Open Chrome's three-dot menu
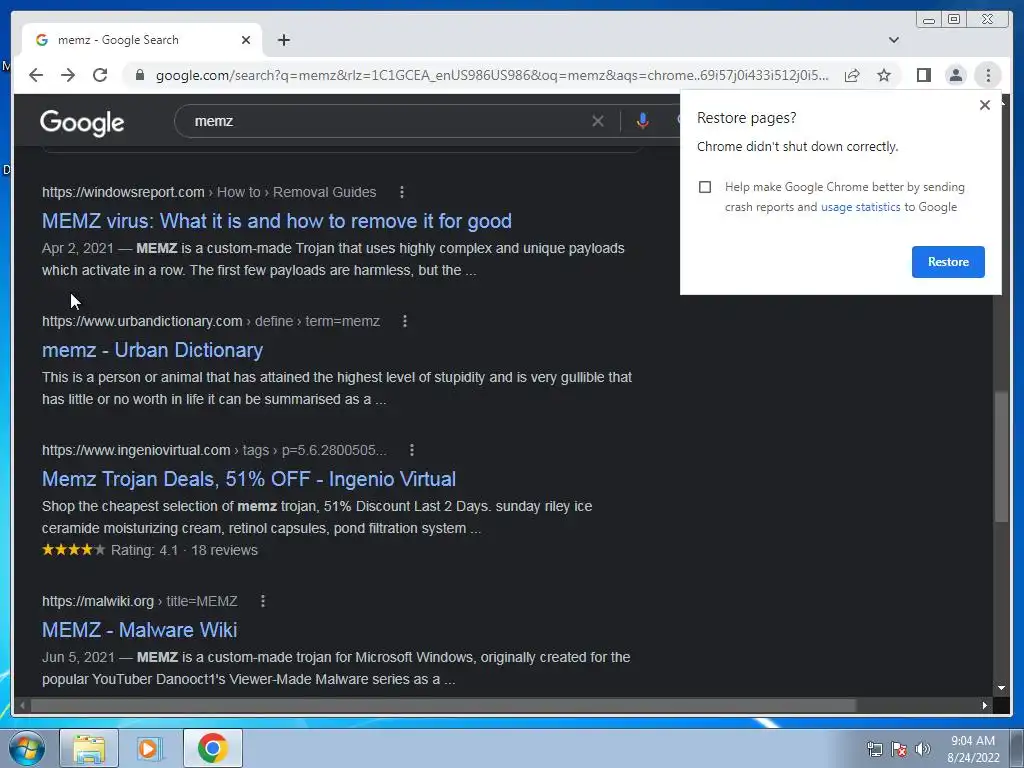1024x768 pixels. (988, 75)
